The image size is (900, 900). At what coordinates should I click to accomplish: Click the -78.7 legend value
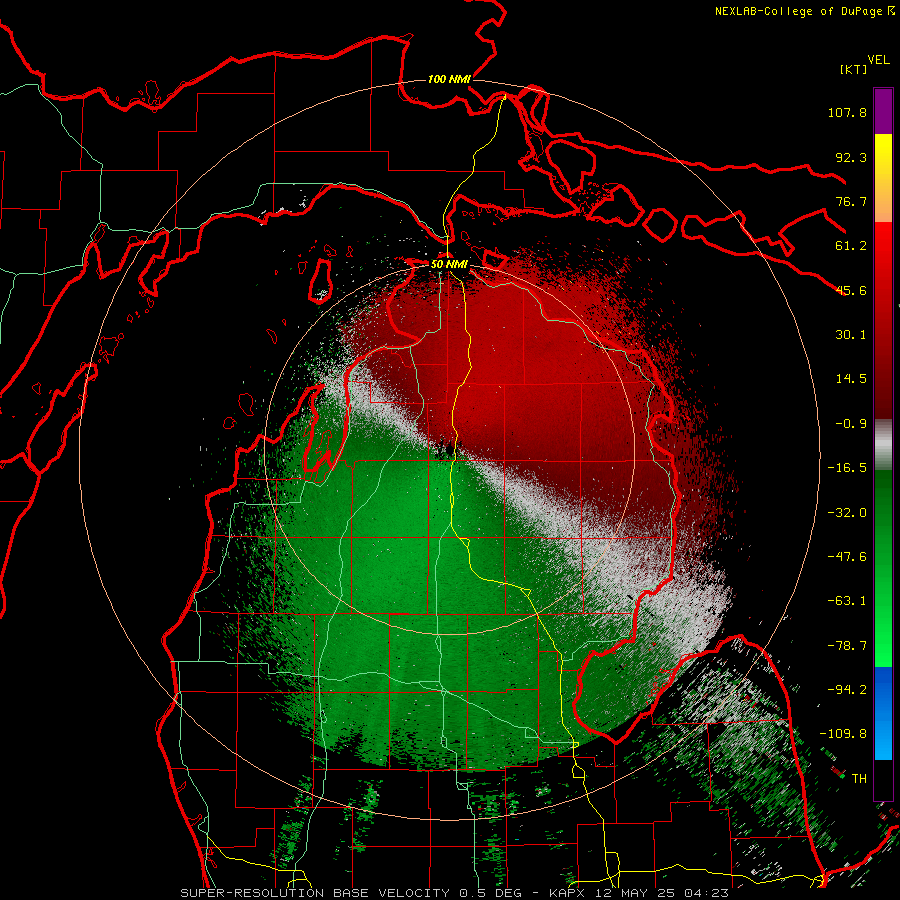847,646
